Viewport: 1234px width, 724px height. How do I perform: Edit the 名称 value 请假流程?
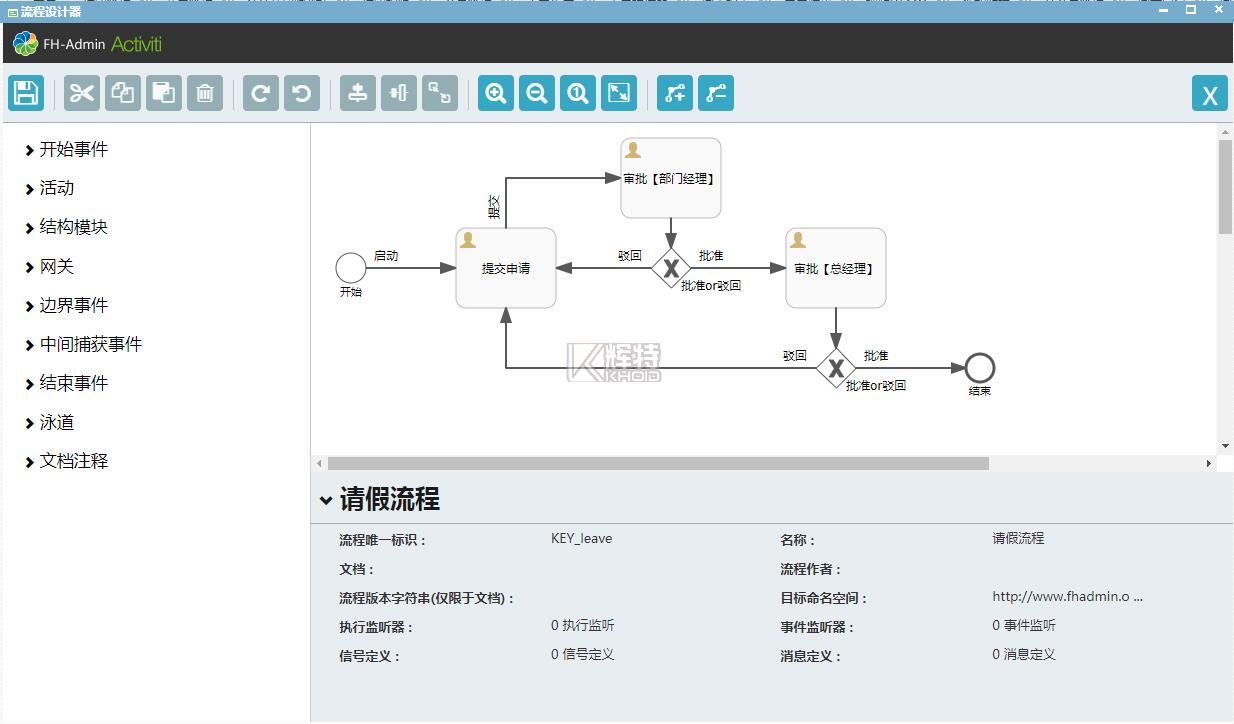(1018, 538)
